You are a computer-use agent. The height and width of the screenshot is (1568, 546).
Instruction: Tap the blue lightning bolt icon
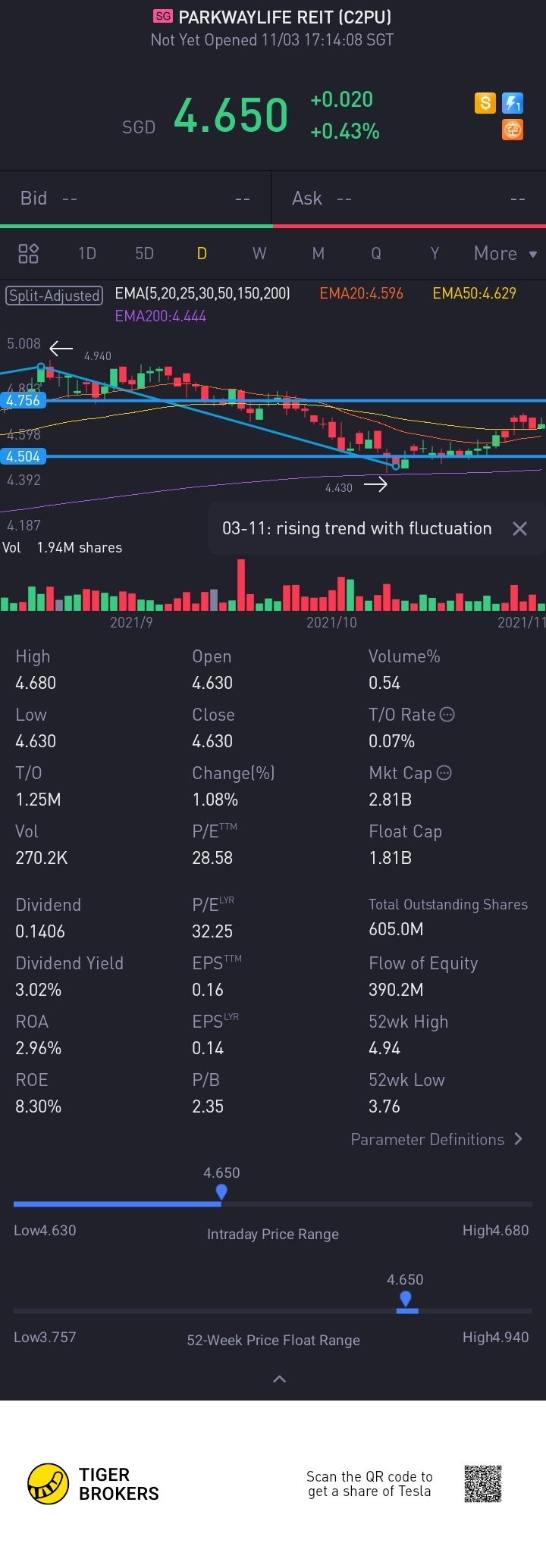point(513,102)
